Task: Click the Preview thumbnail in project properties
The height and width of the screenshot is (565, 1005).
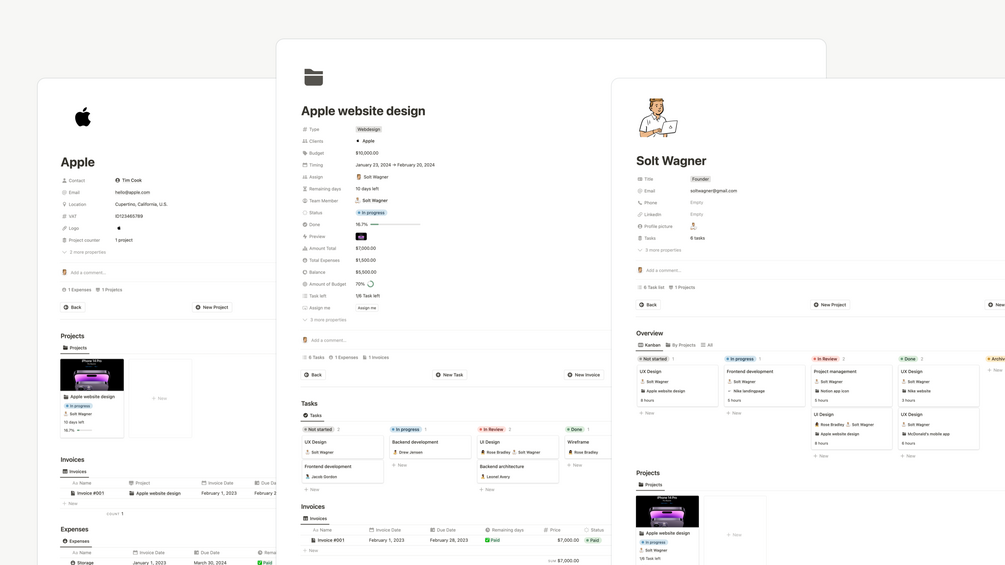Action: [x=361, y=236]
